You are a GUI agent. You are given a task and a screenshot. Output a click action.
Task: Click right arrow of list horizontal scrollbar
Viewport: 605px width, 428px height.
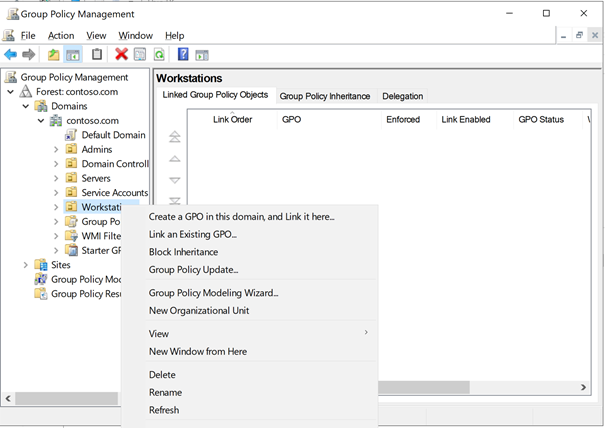tap(583, 387)
